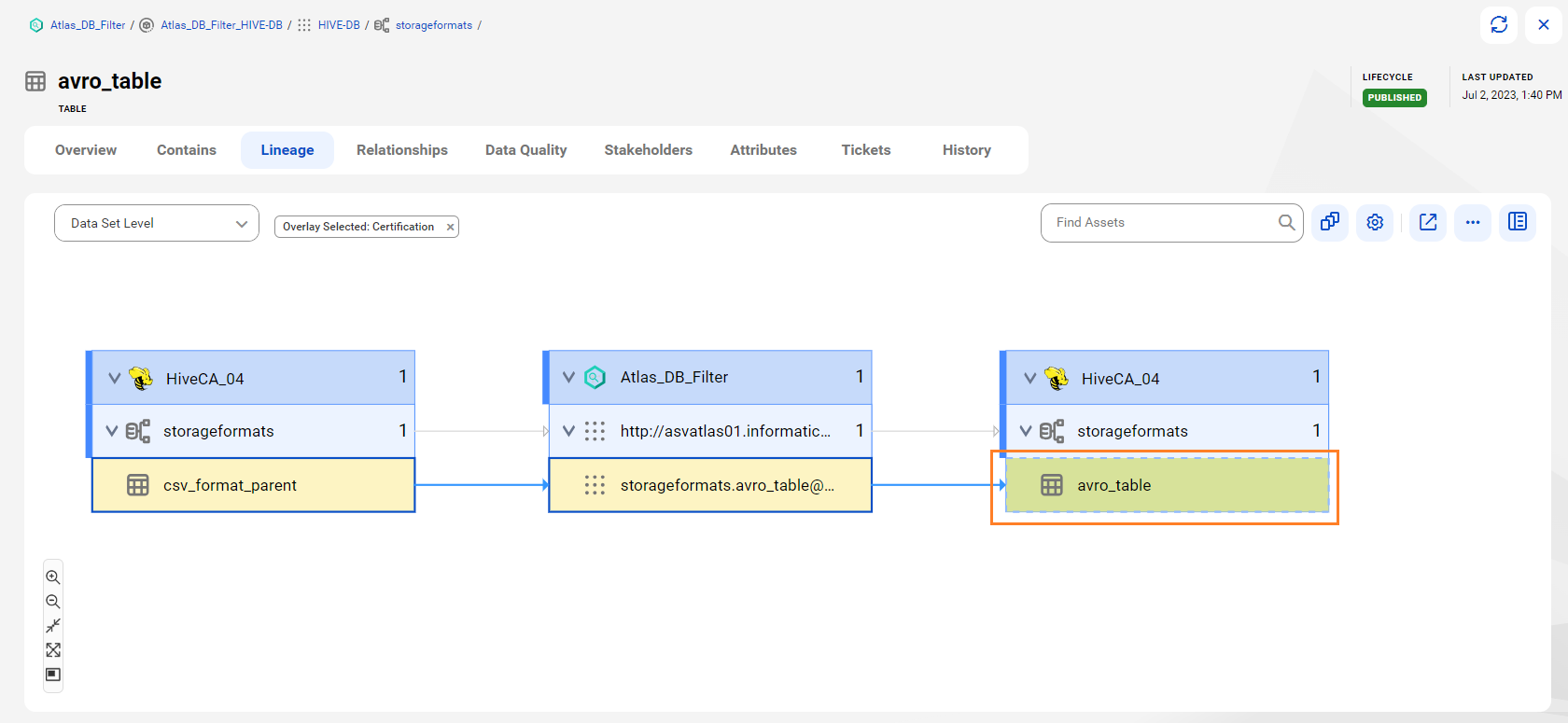Click the Atlas_DB_Filter hexagon node icon
The height and width of the screenshot is (723, 1568).
click(x=595, y=377)
